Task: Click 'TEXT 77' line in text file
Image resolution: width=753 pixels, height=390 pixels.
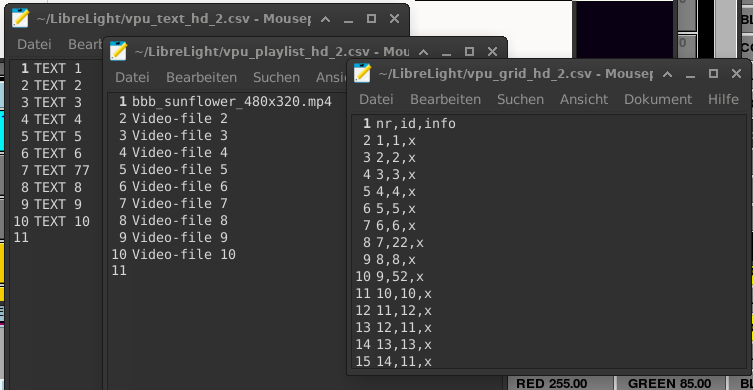Action: click(62, 171)
